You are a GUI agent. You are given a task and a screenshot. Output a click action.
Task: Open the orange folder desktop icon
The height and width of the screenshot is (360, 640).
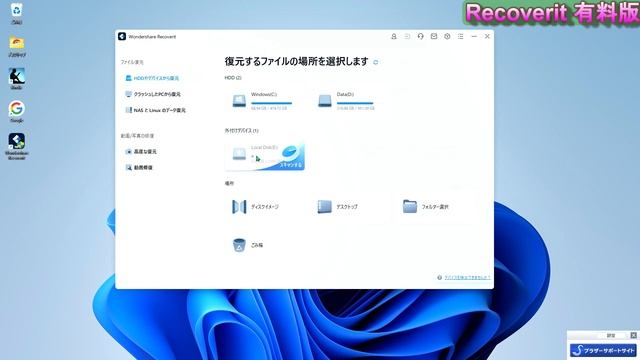[17, 46]
